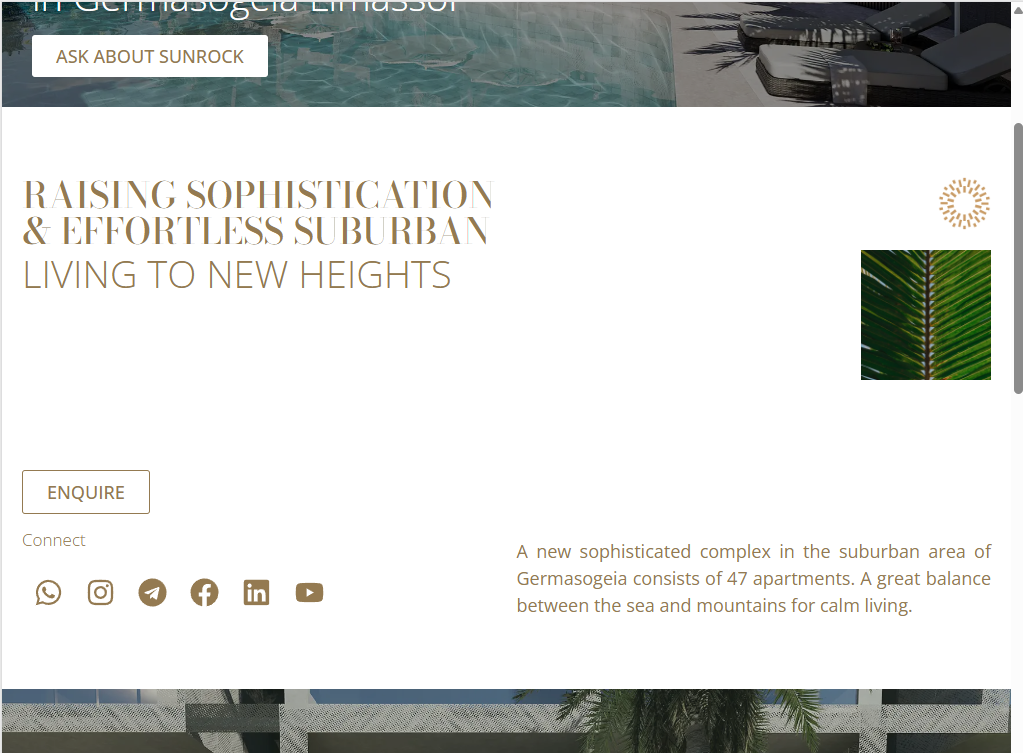Click the "in Germasogeia Limassol" hero title

[245, 8]
